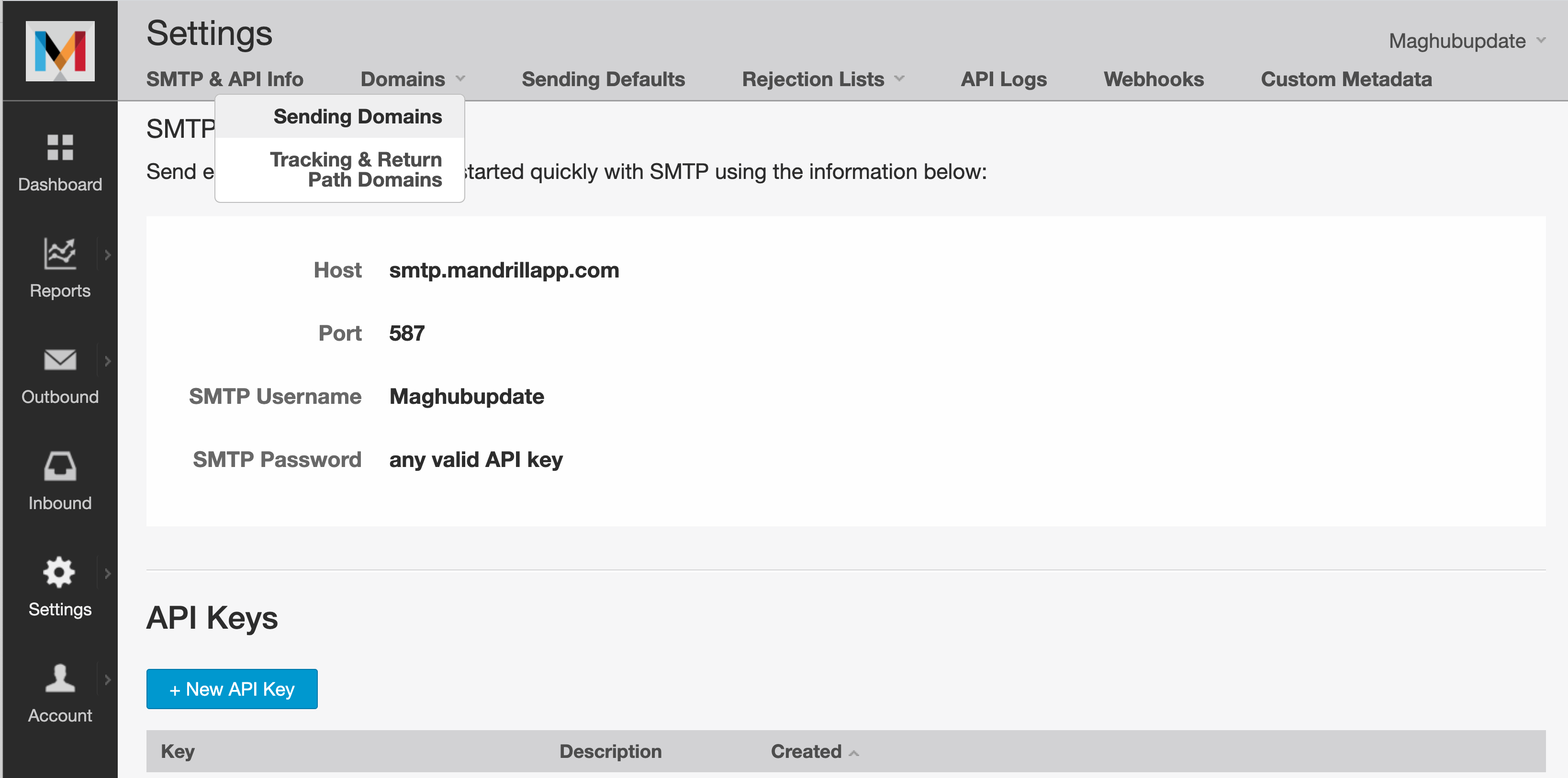Go to the Webhooks tab
The height and width of the screenshot is (778, 1568).
pyautogui.click(x=1153, y=79)
